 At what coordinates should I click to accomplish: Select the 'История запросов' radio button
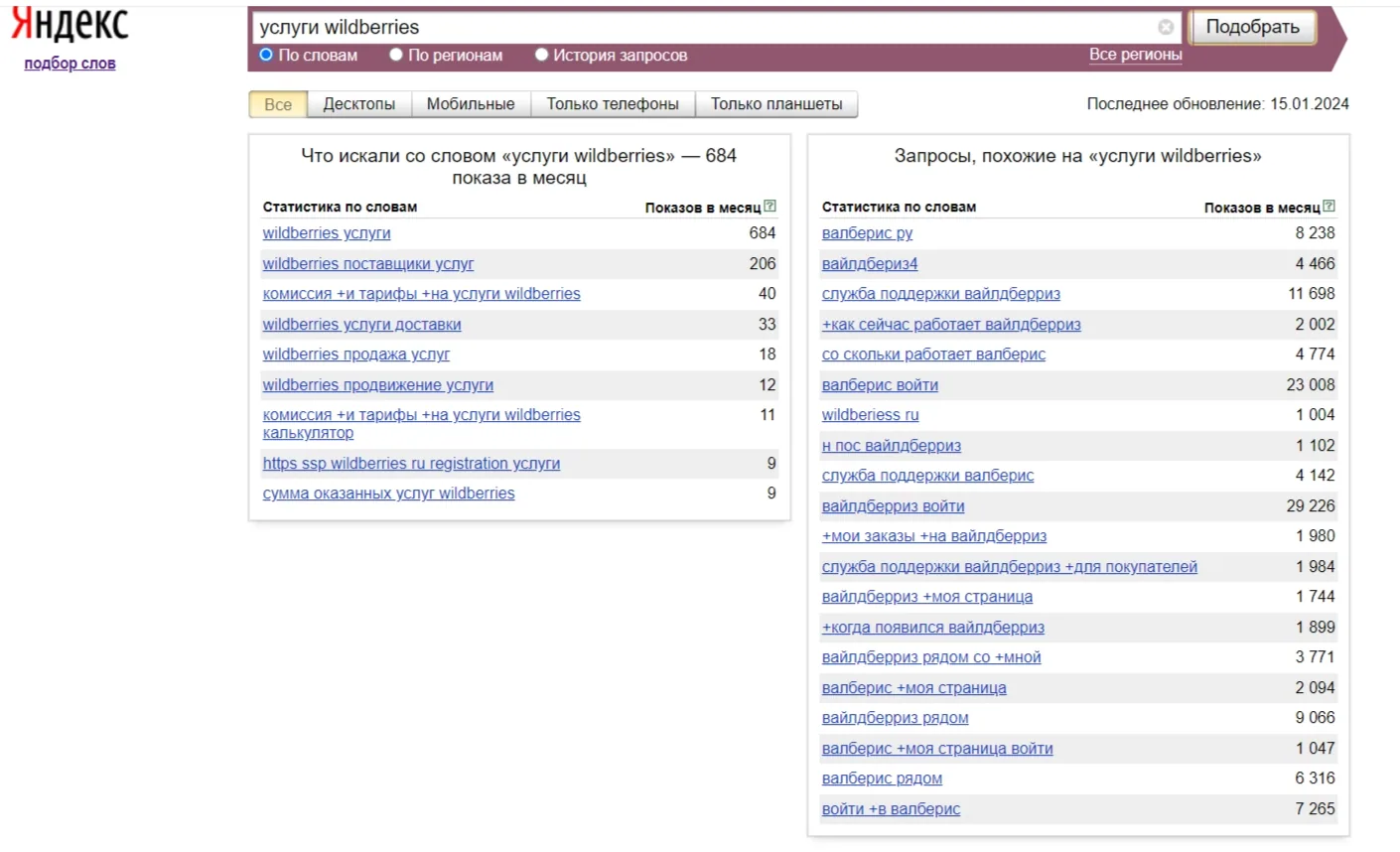point(541,55)
